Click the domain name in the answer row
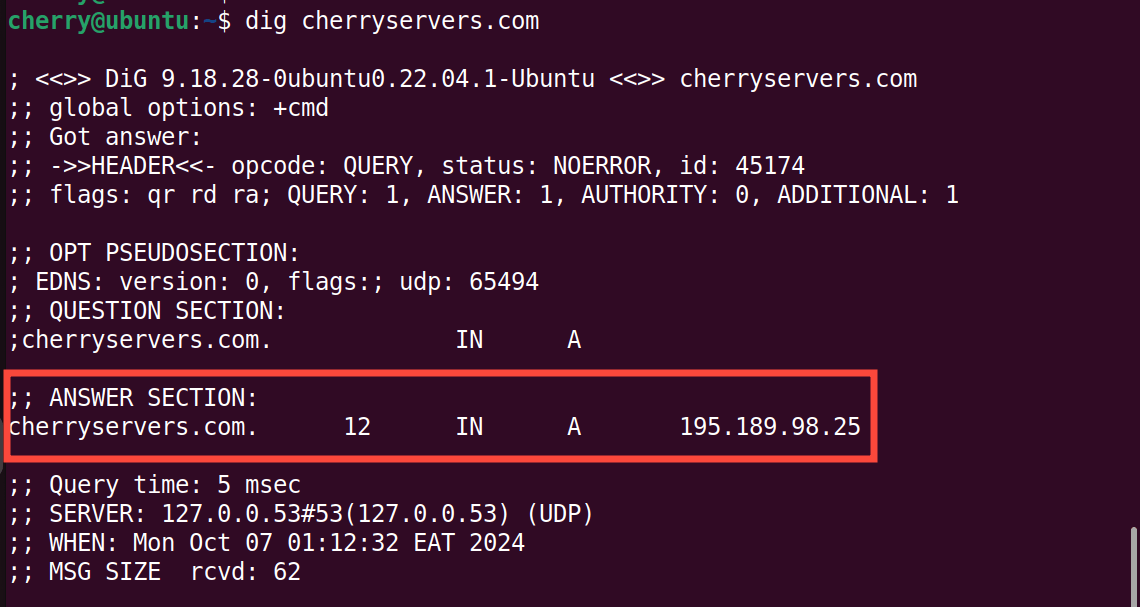The width and height of the screenshot is (1140, 607). click(x=133, y=427)
